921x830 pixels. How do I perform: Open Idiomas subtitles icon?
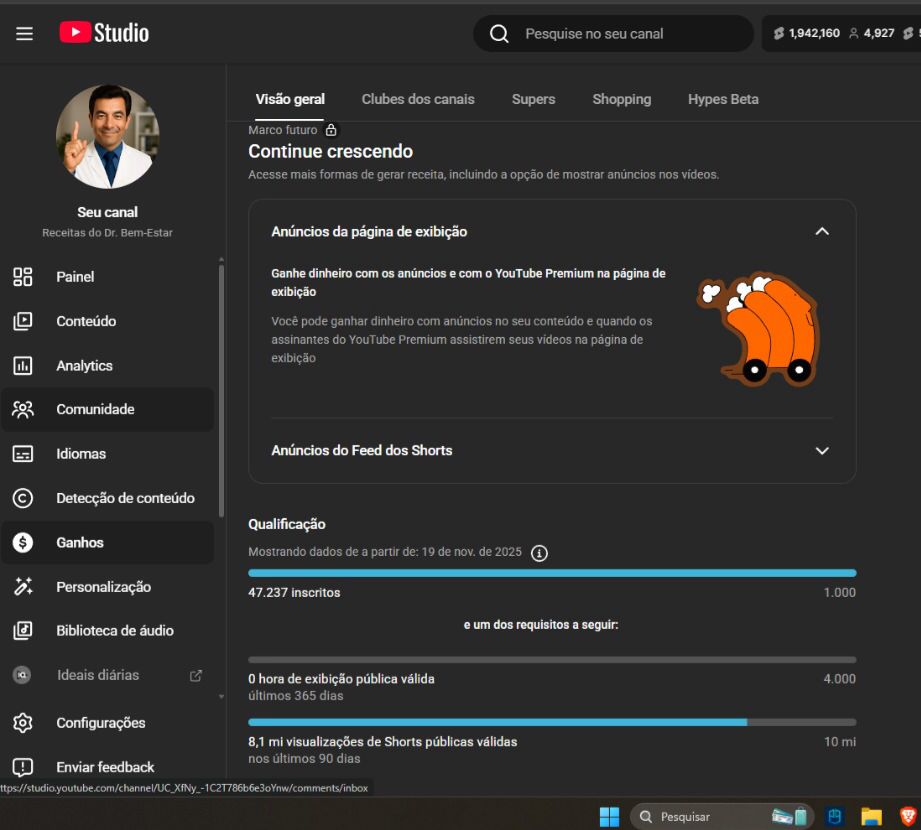(x=23, y=454)
